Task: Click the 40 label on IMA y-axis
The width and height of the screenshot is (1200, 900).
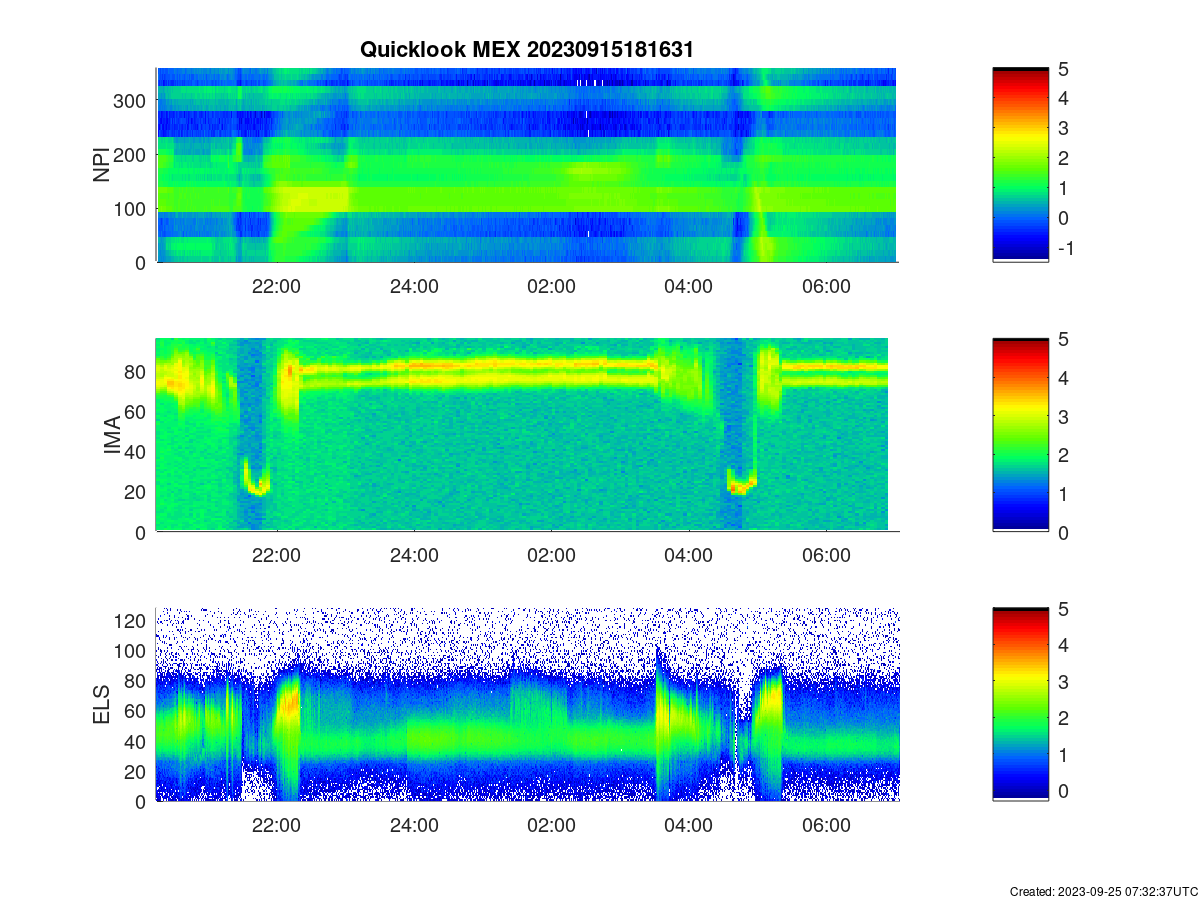Action: pyautogui.click(x=136, y=451)
